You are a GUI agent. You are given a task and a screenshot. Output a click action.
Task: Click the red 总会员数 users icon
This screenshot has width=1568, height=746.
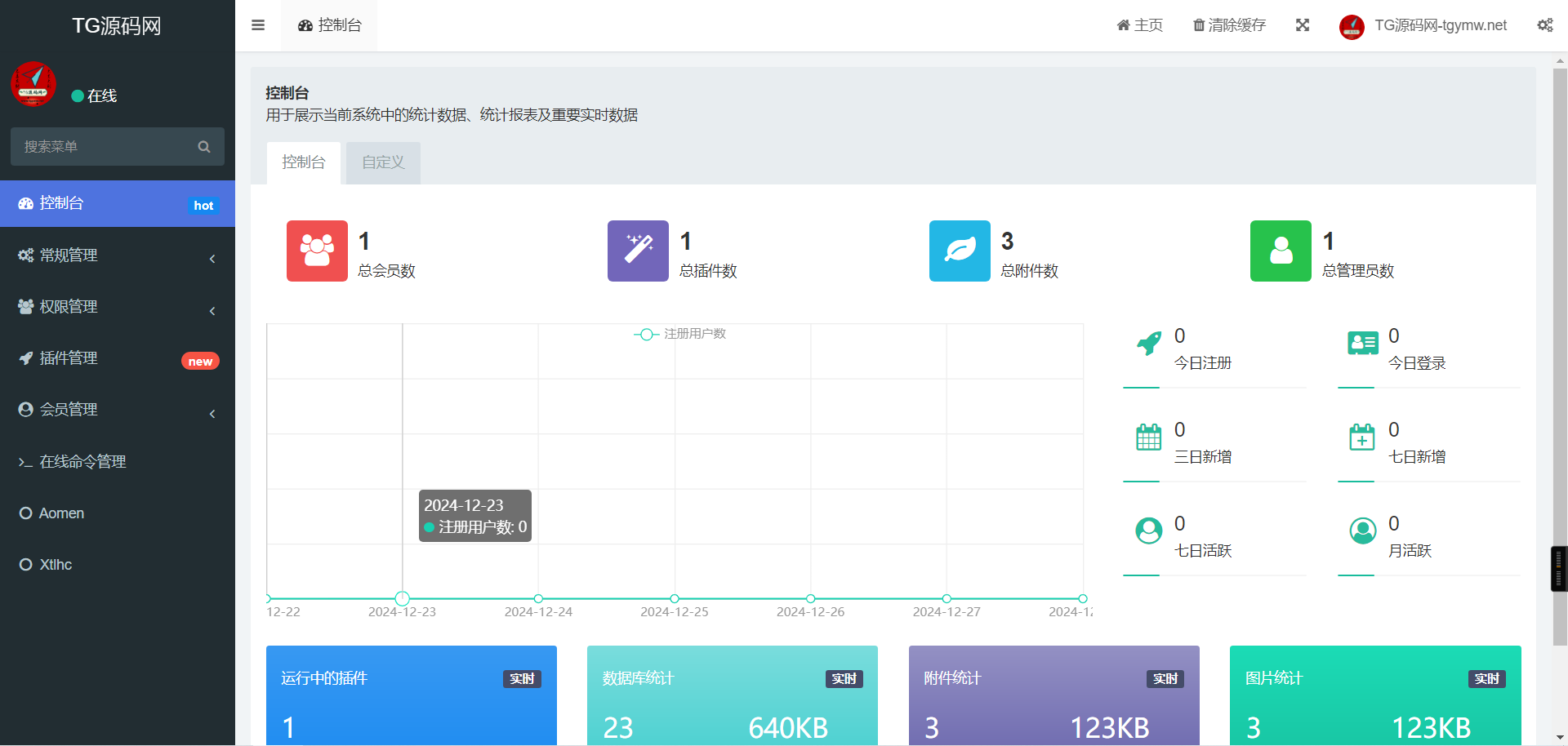(317, 251)
